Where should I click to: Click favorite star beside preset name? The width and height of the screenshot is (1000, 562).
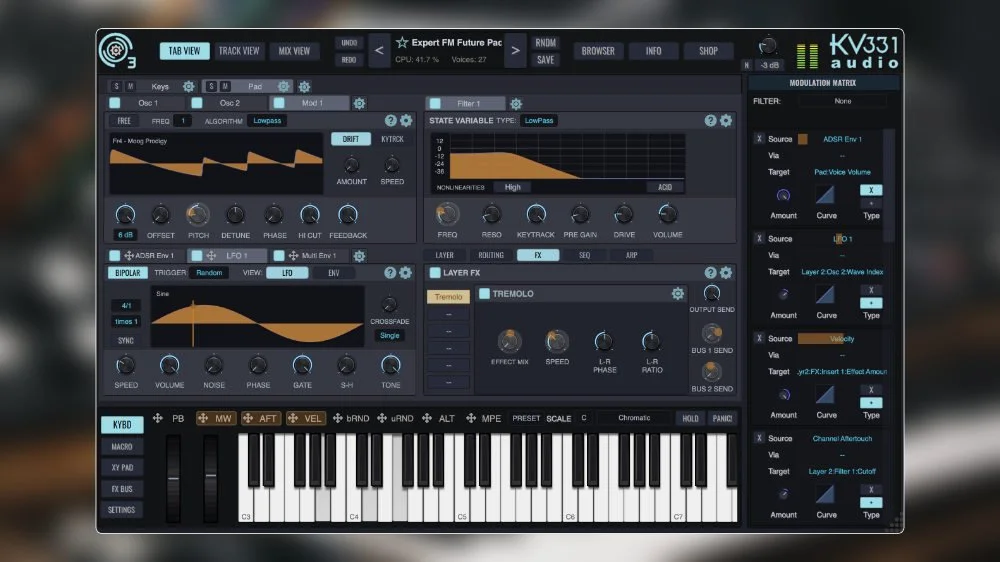402,42
